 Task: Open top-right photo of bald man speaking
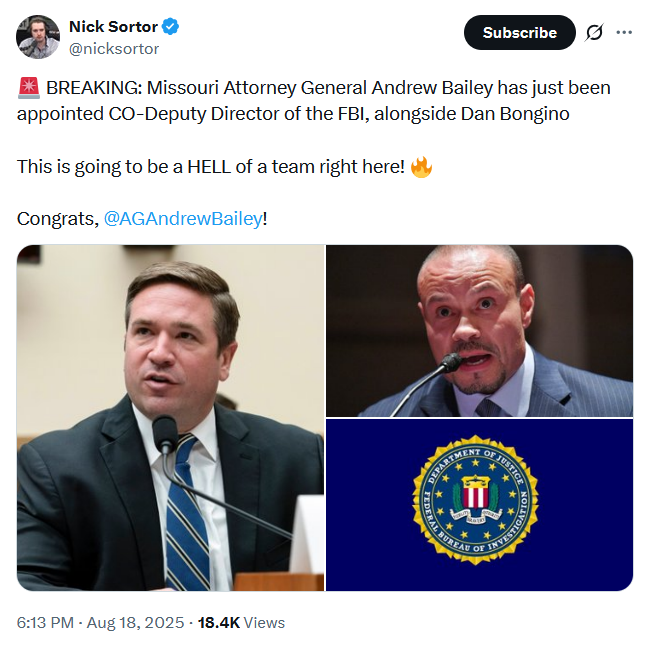click(479, 330)
